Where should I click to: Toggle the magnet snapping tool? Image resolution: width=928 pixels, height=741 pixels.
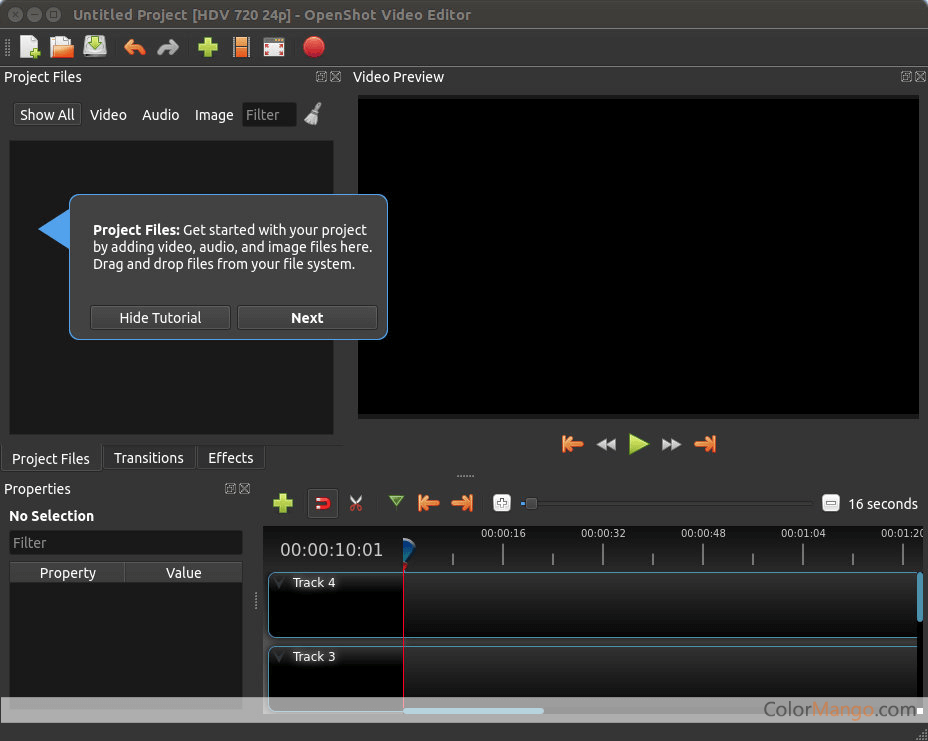click(322, 503)
